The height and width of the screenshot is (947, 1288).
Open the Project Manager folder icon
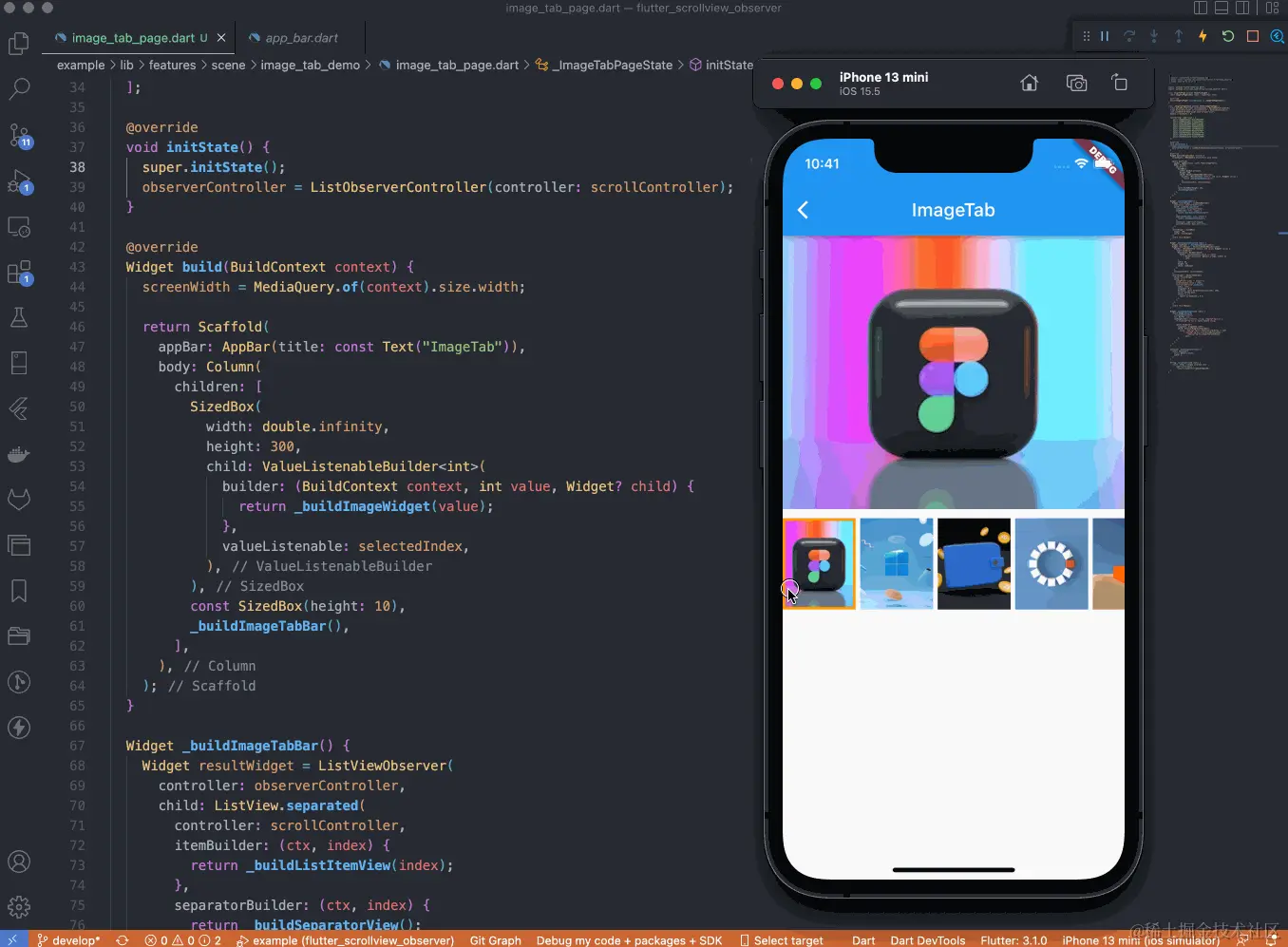(19, 636)
